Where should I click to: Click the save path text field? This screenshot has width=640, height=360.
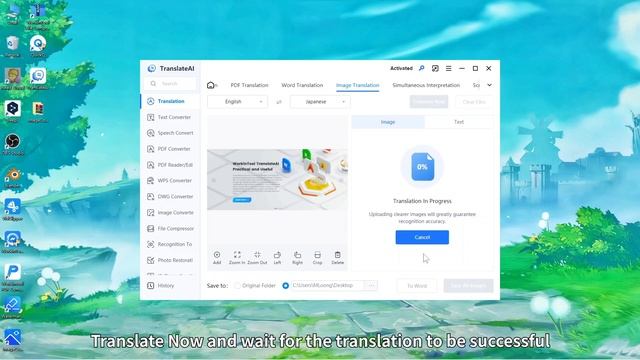coord(327,285)
